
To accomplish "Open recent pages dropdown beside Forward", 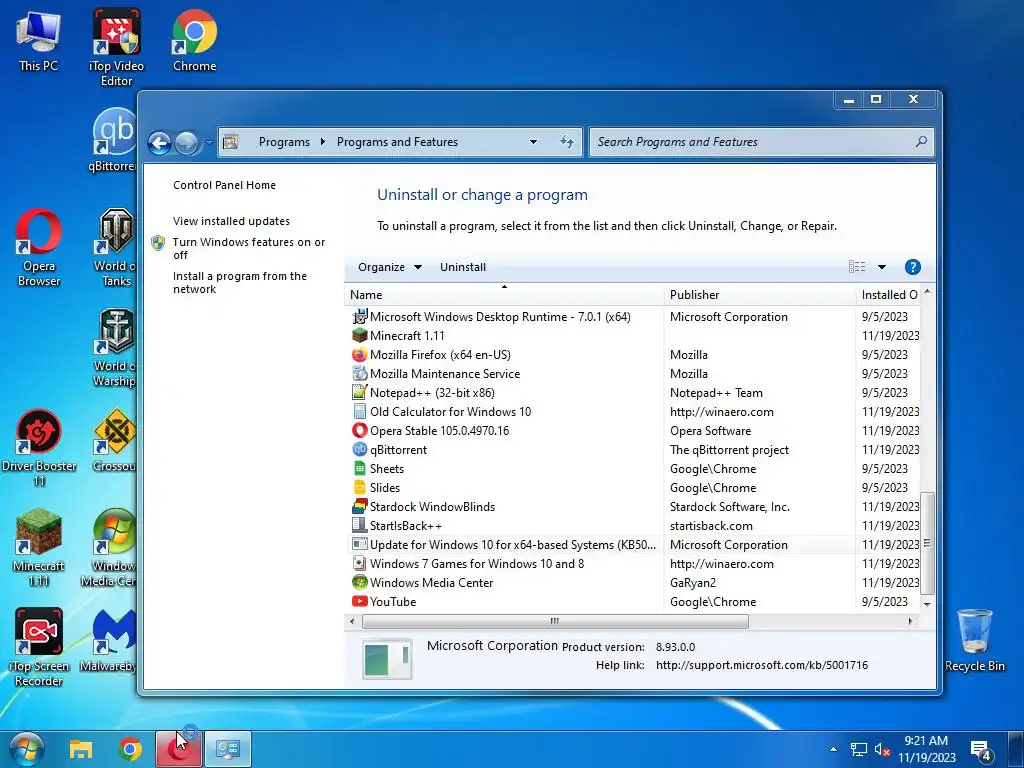I will point(209,142).
